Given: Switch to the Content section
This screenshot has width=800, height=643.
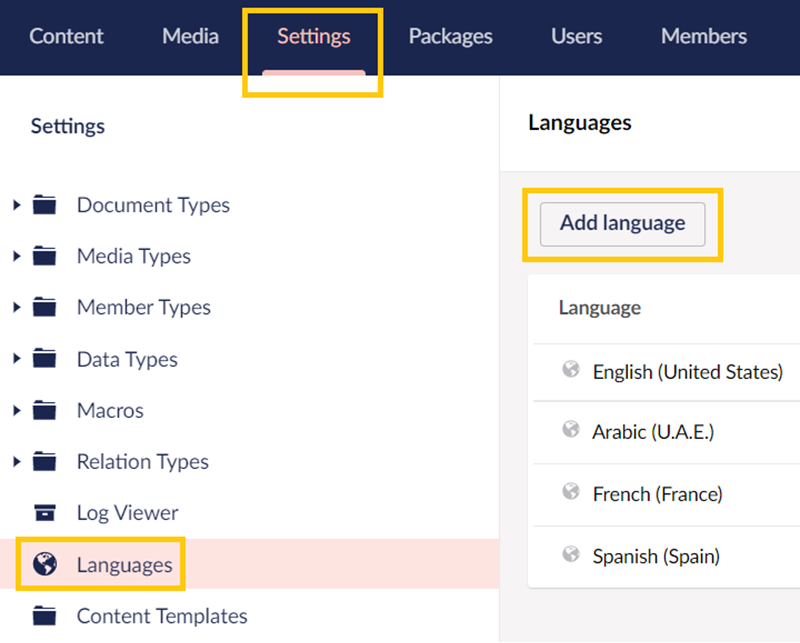Looking at the screenshot, I should pyautogui.click(x=66, y=36).
